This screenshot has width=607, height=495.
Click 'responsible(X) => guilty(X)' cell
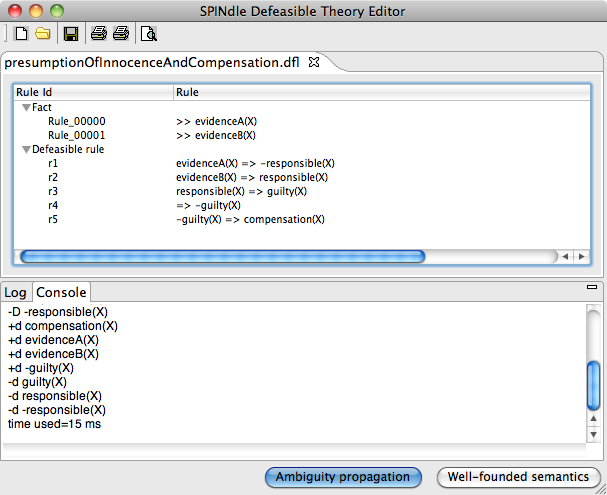click(x=242, y=191)
